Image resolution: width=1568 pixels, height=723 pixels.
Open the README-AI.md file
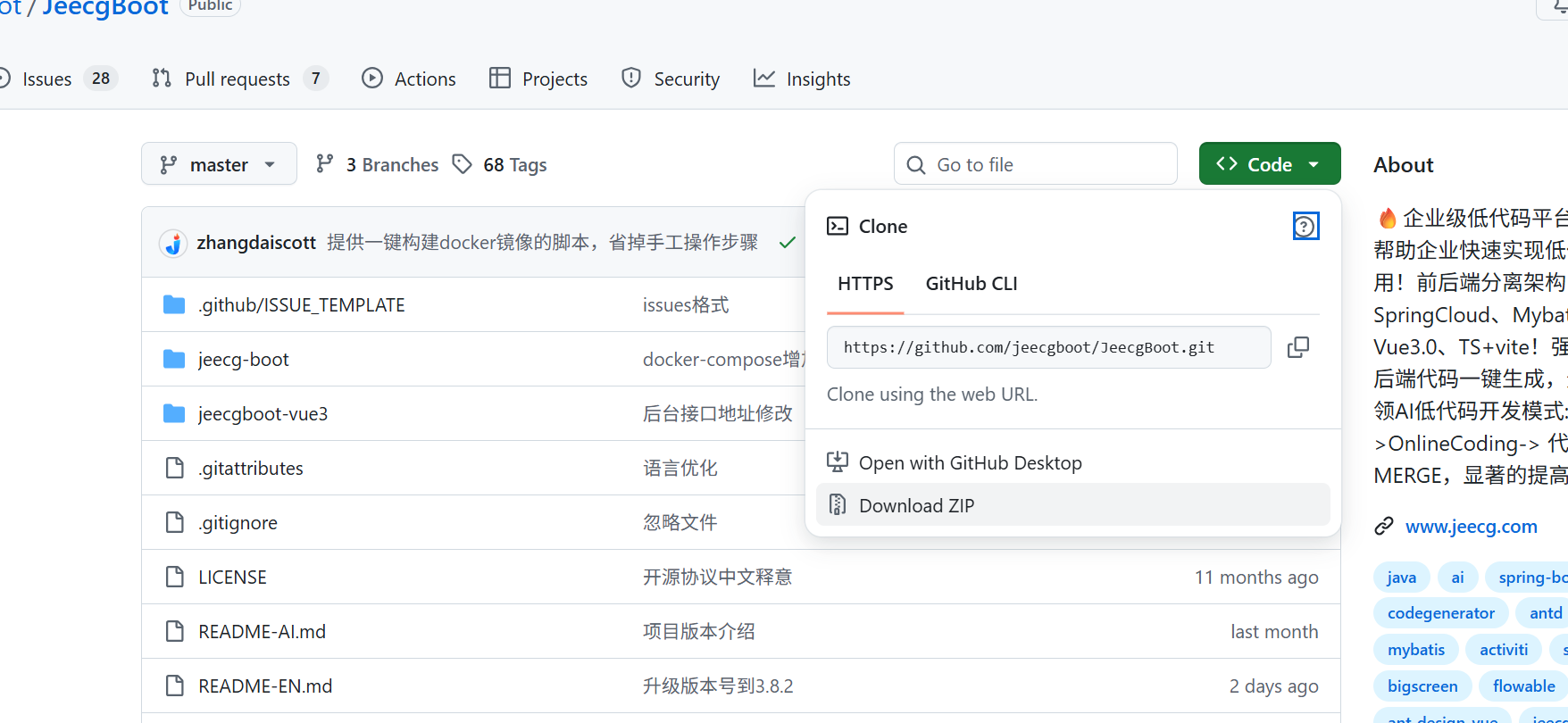click(263, 632)
